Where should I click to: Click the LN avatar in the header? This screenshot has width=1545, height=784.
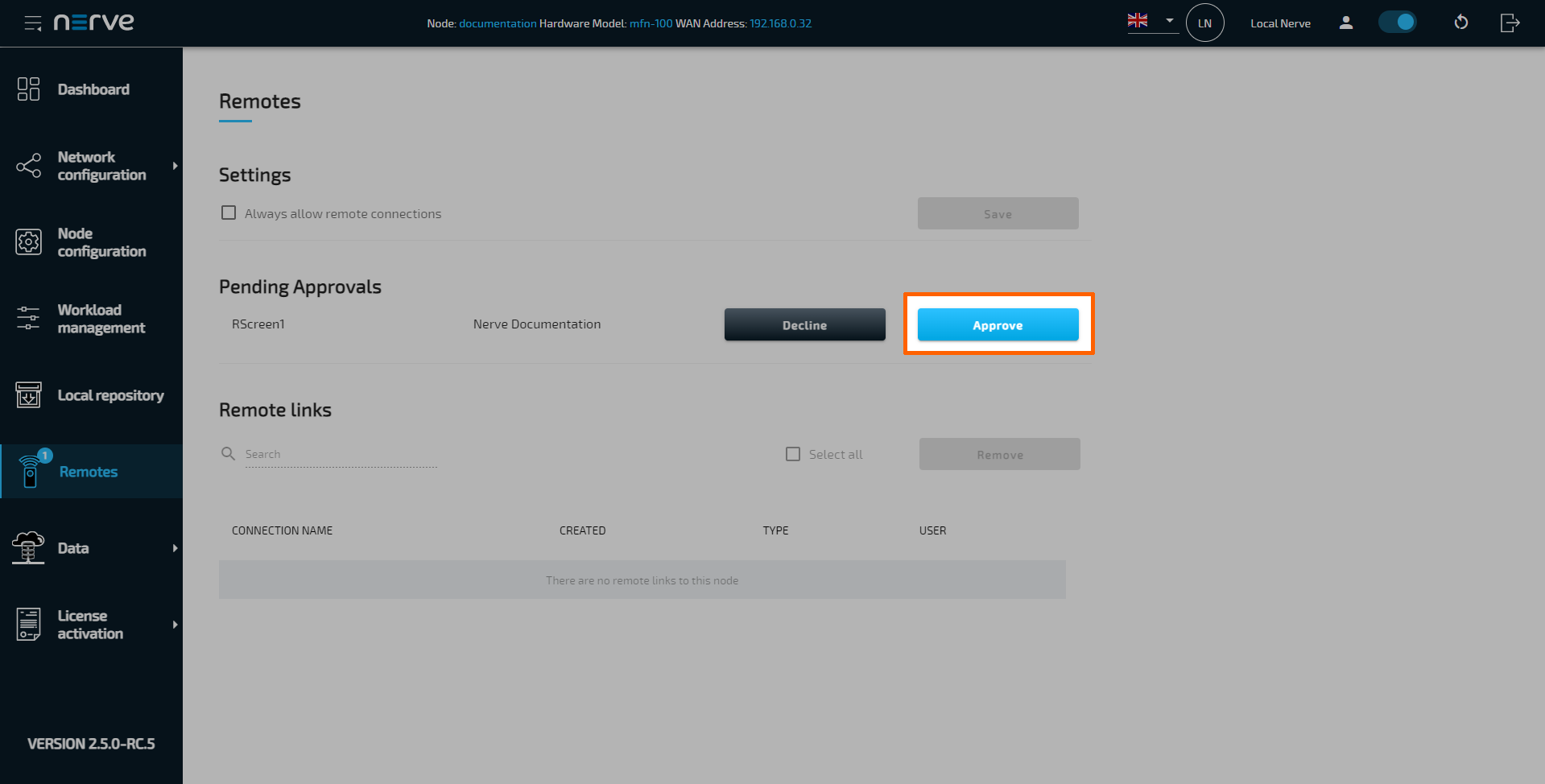(x=1205, y=23)
